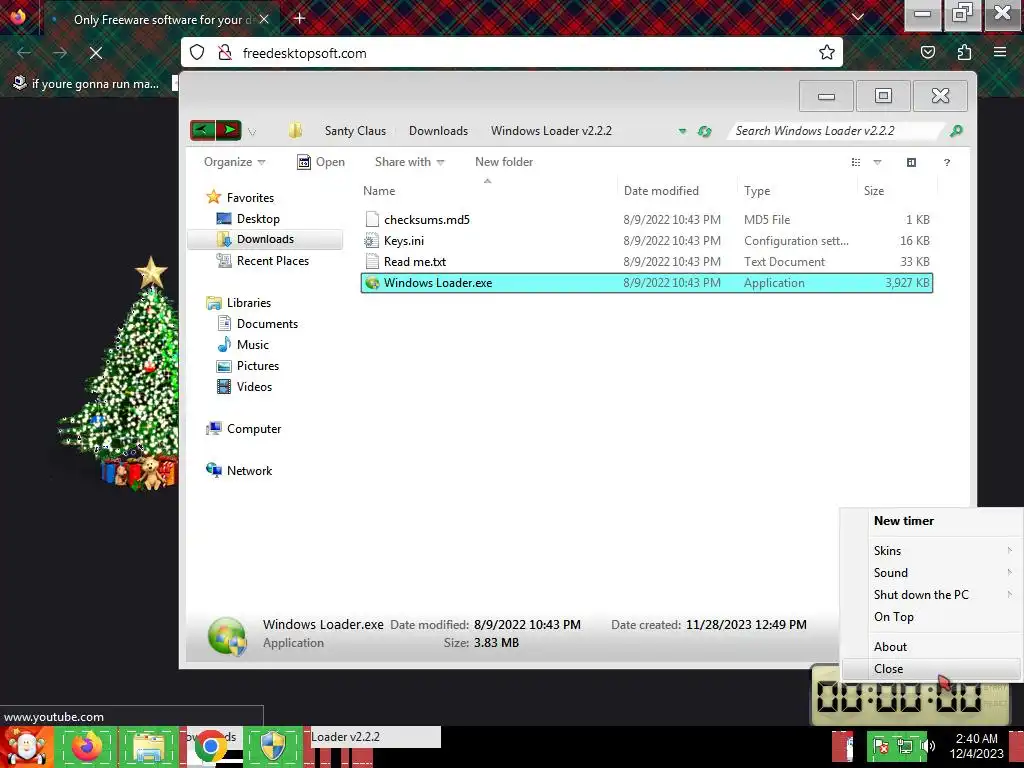Create a New folder from the toolbar
Image resolution: width=1024 pixels, height=768 pixels.
(x=504, y=162)
